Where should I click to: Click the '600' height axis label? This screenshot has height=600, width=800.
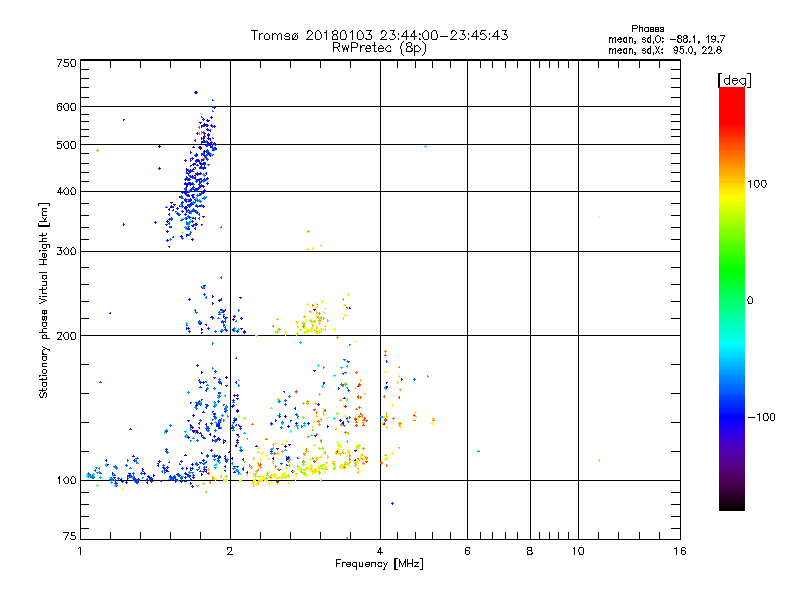coord(66,107)
